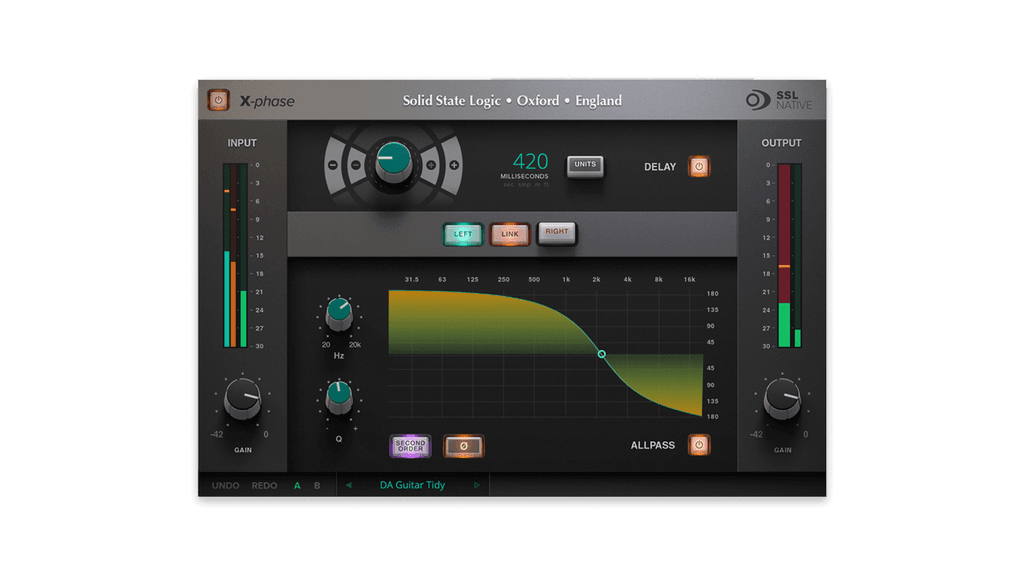
Task: Toggle the phase invert Ø button
Action: click(x=462, y=447)
